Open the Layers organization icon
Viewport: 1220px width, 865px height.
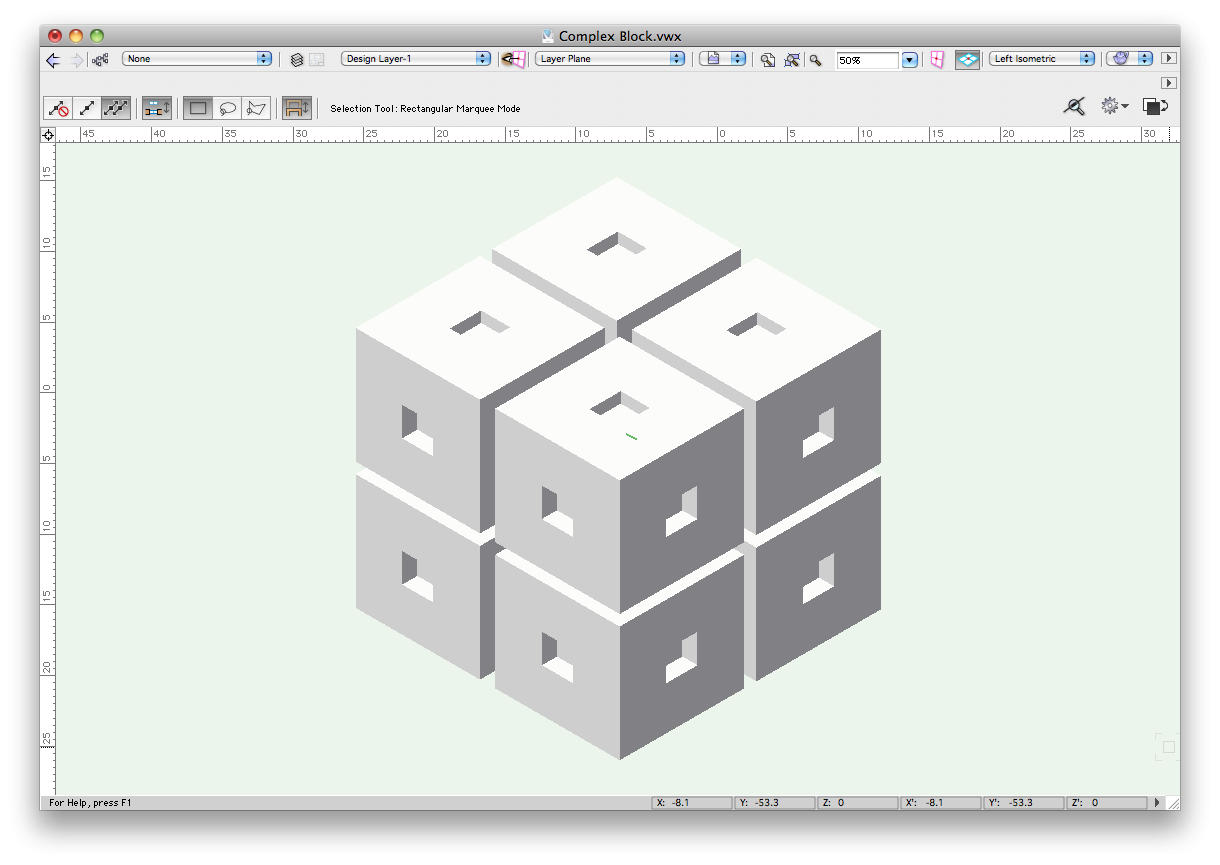(x=297, y=60)
